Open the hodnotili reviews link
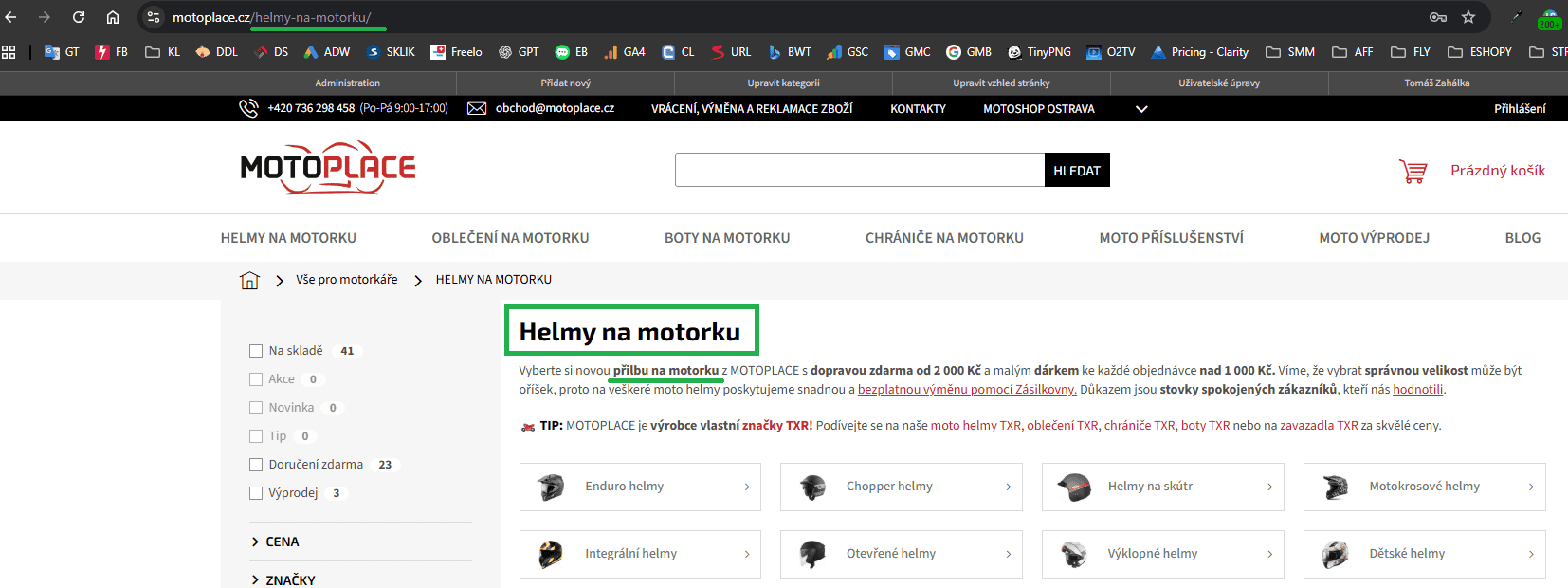The image size is (1568, 588). coord(1418,390)
